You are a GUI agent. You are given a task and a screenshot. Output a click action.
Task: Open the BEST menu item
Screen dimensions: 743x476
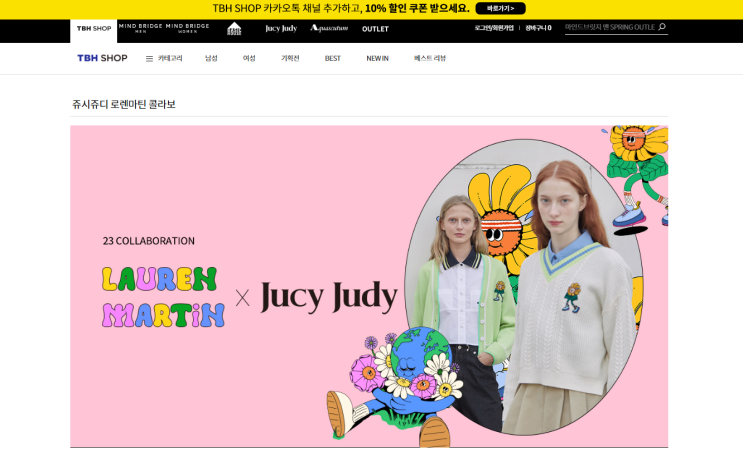click(x=333, y=58)
